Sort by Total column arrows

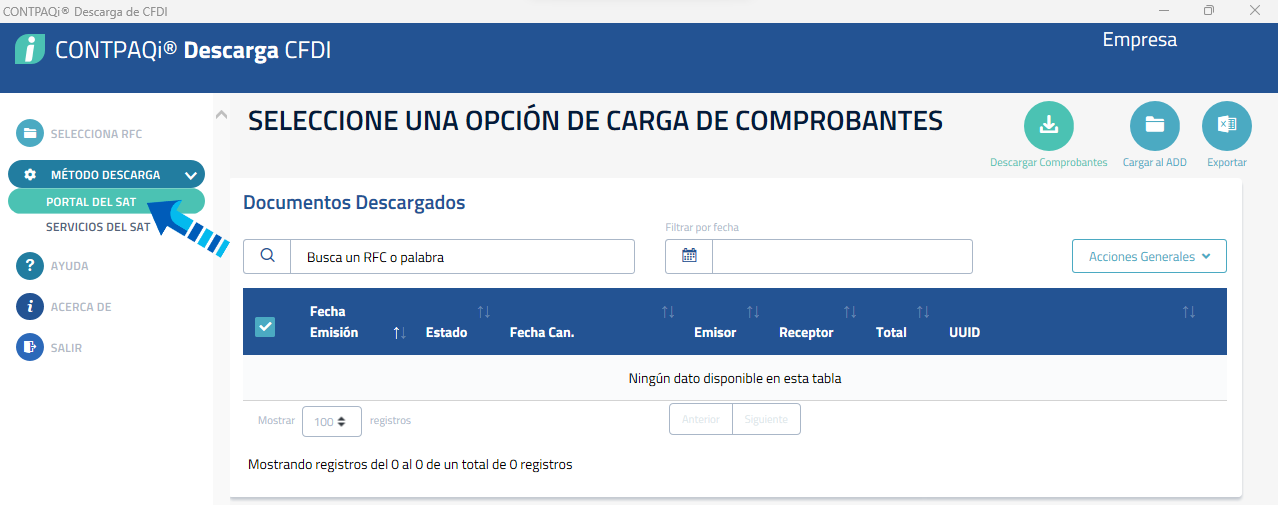923,312
